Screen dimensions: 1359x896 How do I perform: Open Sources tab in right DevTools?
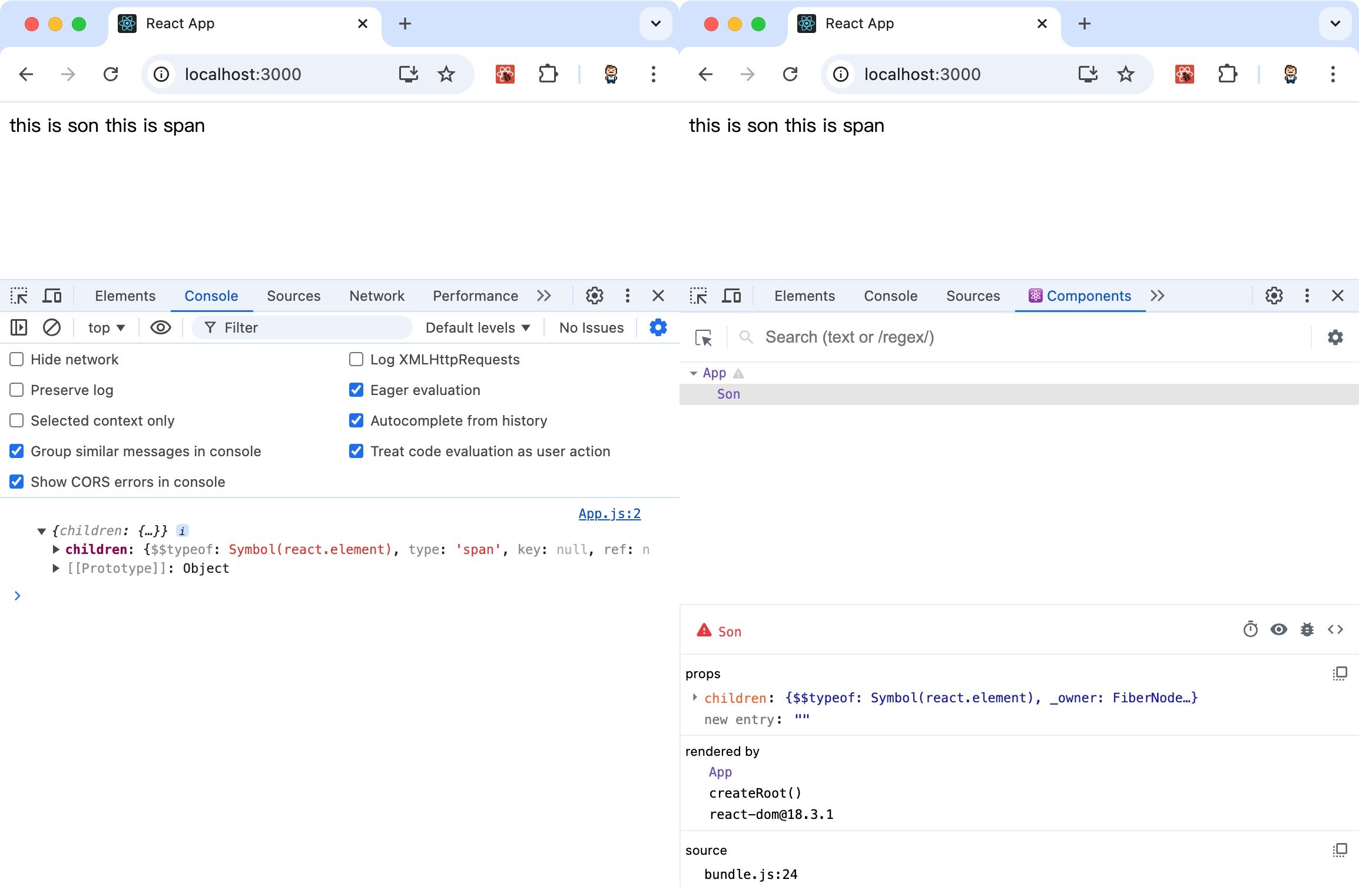click(973, 296)
